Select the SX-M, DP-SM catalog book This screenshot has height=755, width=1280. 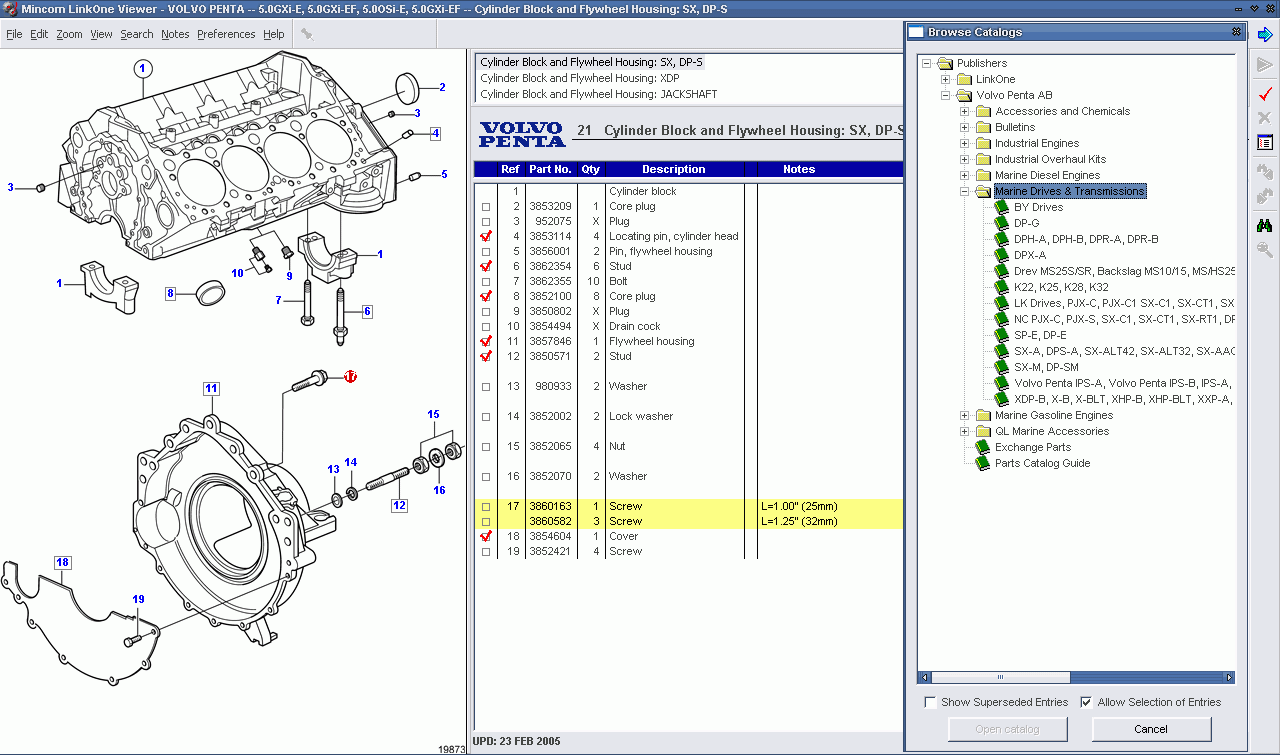coord(1002,367)
